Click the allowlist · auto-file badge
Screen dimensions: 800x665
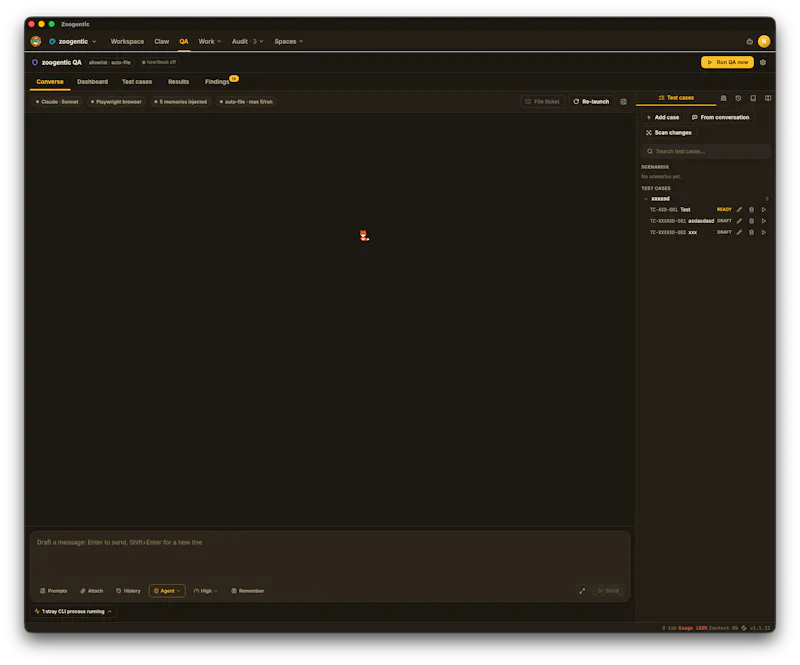click(x=110, y=62)
